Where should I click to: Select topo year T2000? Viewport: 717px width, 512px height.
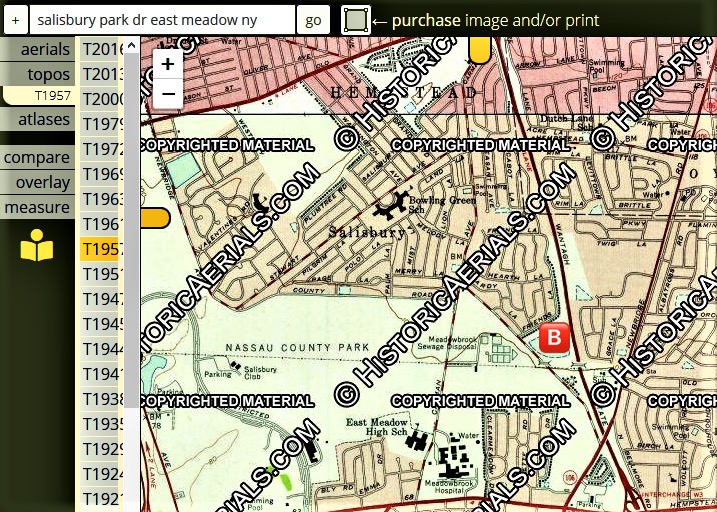tap(101, 99)
